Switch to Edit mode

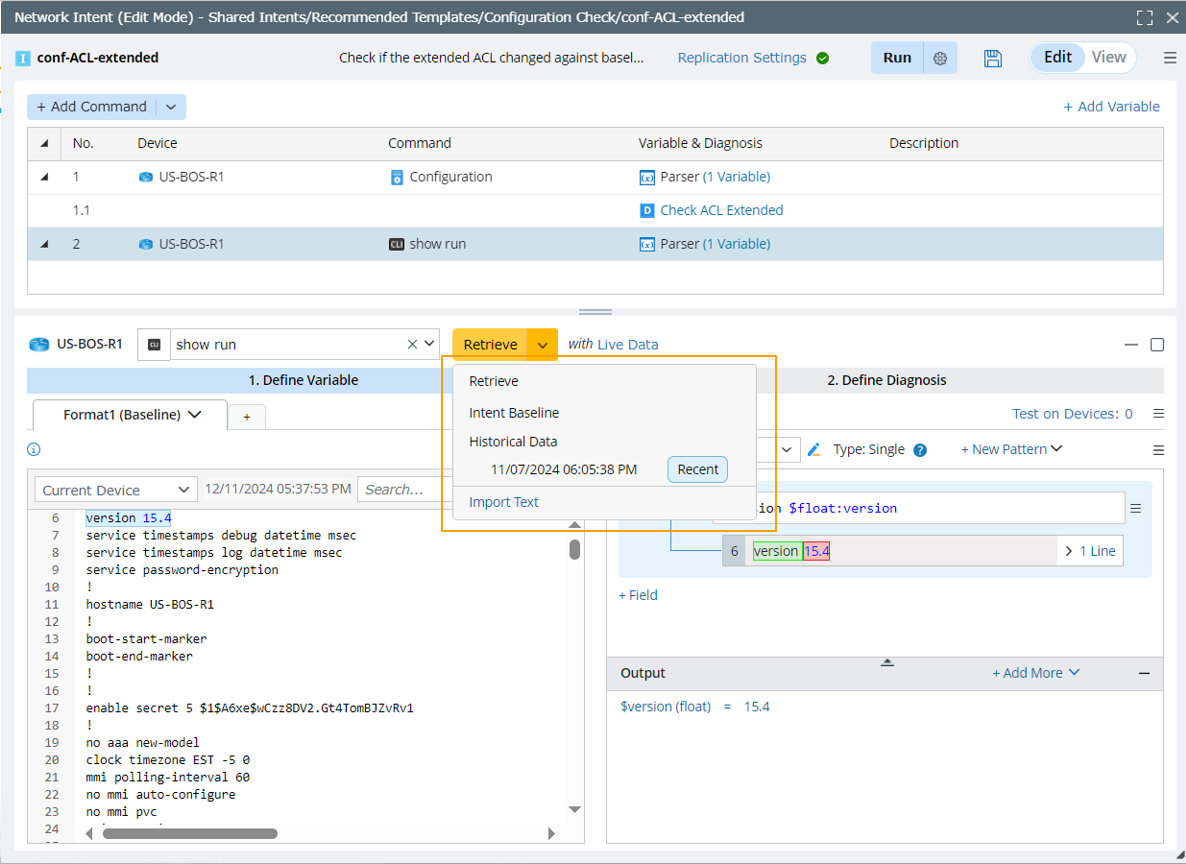[x=1057, y=57]
